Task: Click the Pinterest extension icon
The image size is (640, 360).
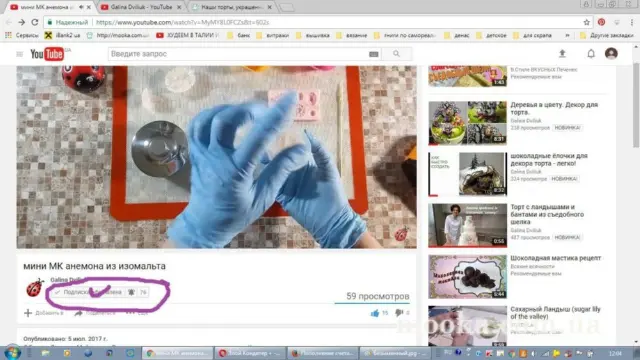Action: tap(601, 22)
